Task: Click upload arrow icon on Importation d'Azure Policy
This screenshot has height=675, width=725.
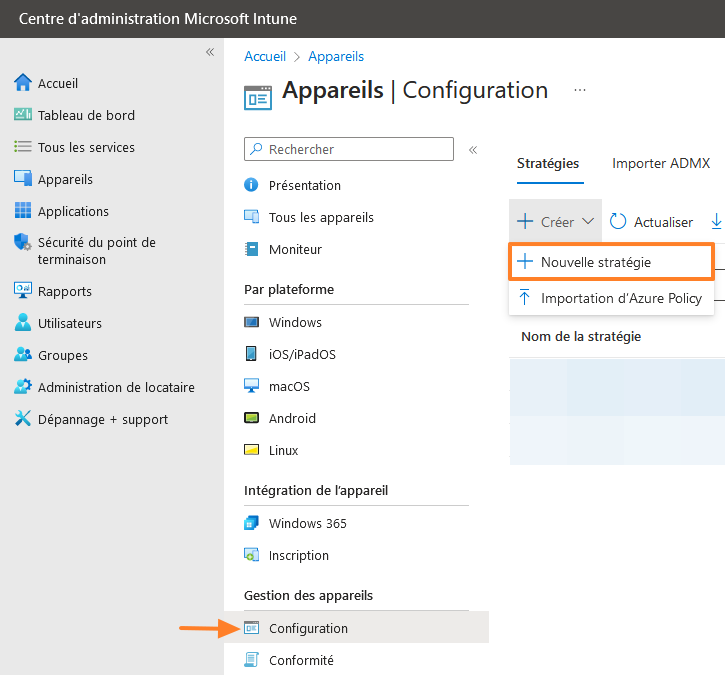Action: (x=524, y=297)
